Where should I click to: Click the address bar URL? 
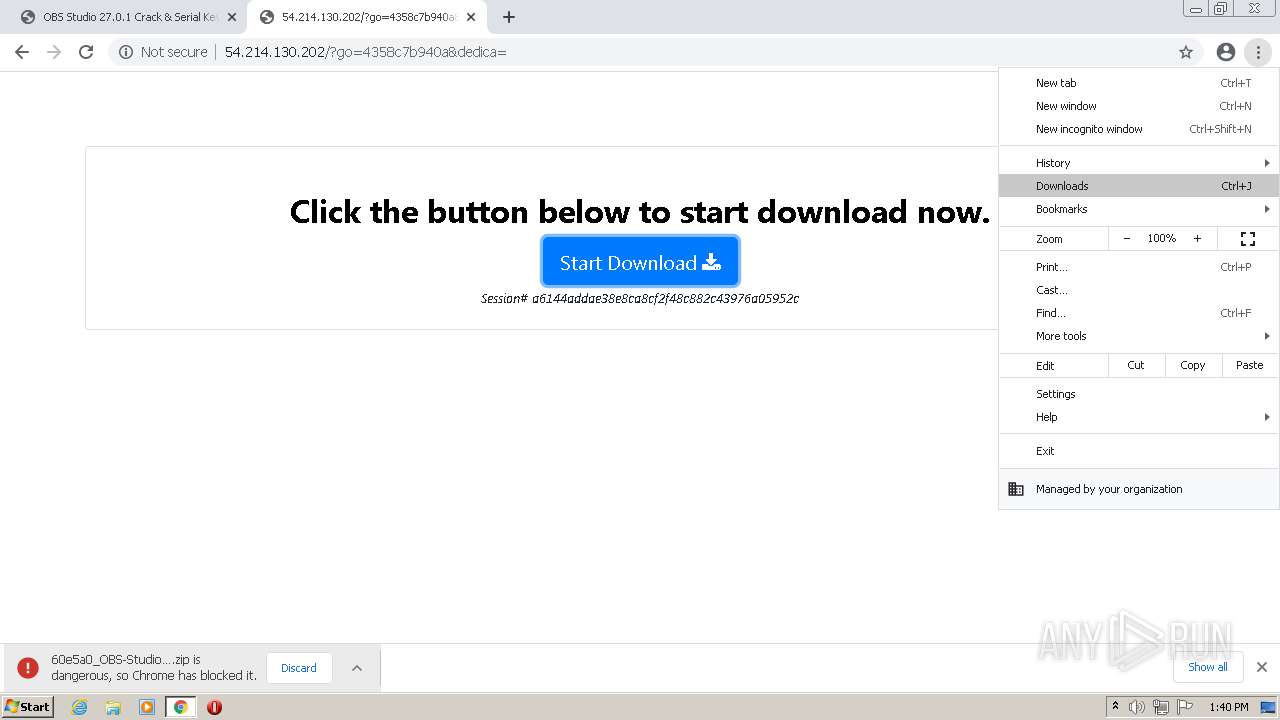(365, 52)
